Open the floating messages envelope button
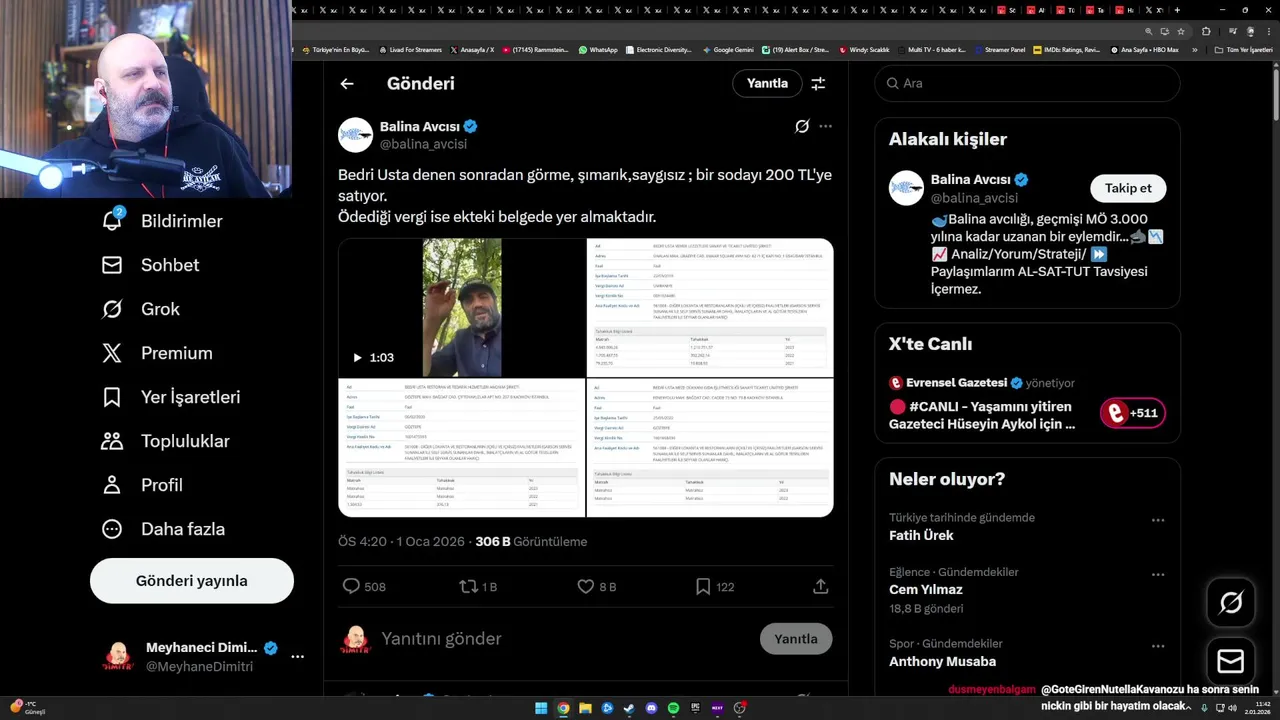The image size is (1280, 720). coord(1231,662)
